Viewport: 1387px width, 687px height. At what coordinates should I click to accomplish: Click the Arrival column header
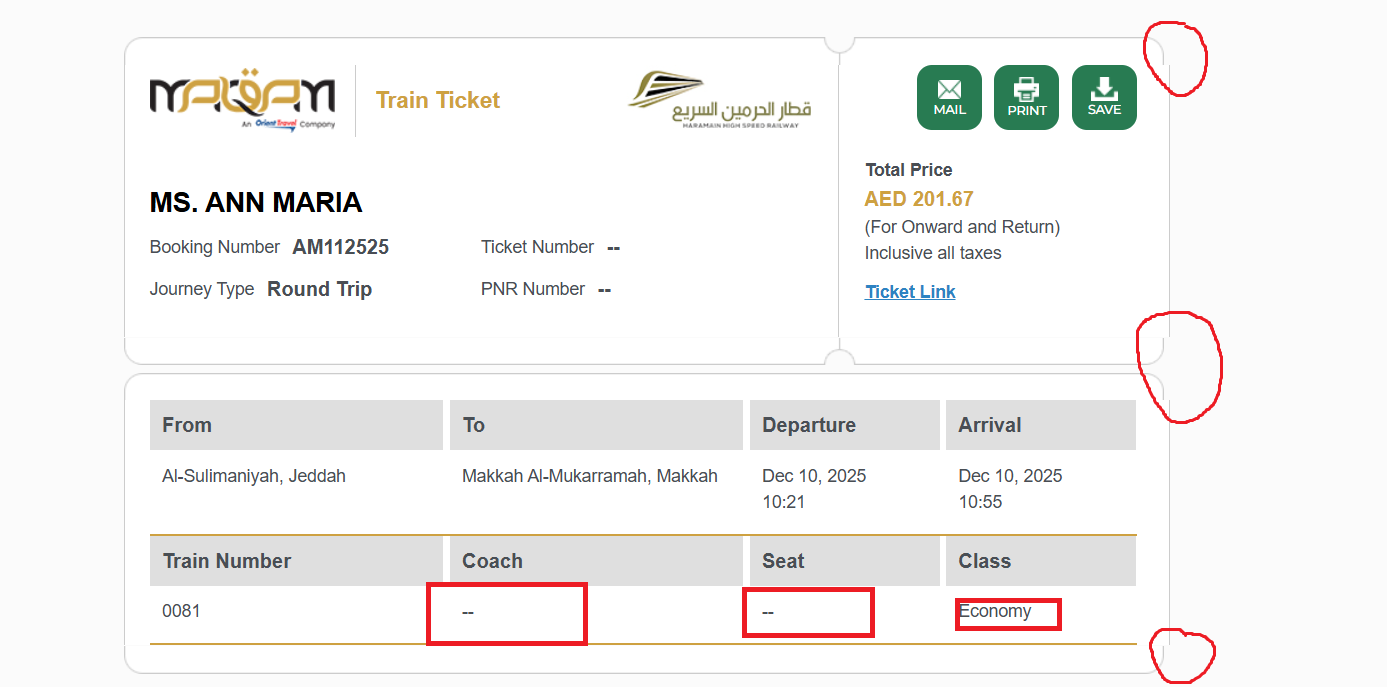tap(989, 425)
